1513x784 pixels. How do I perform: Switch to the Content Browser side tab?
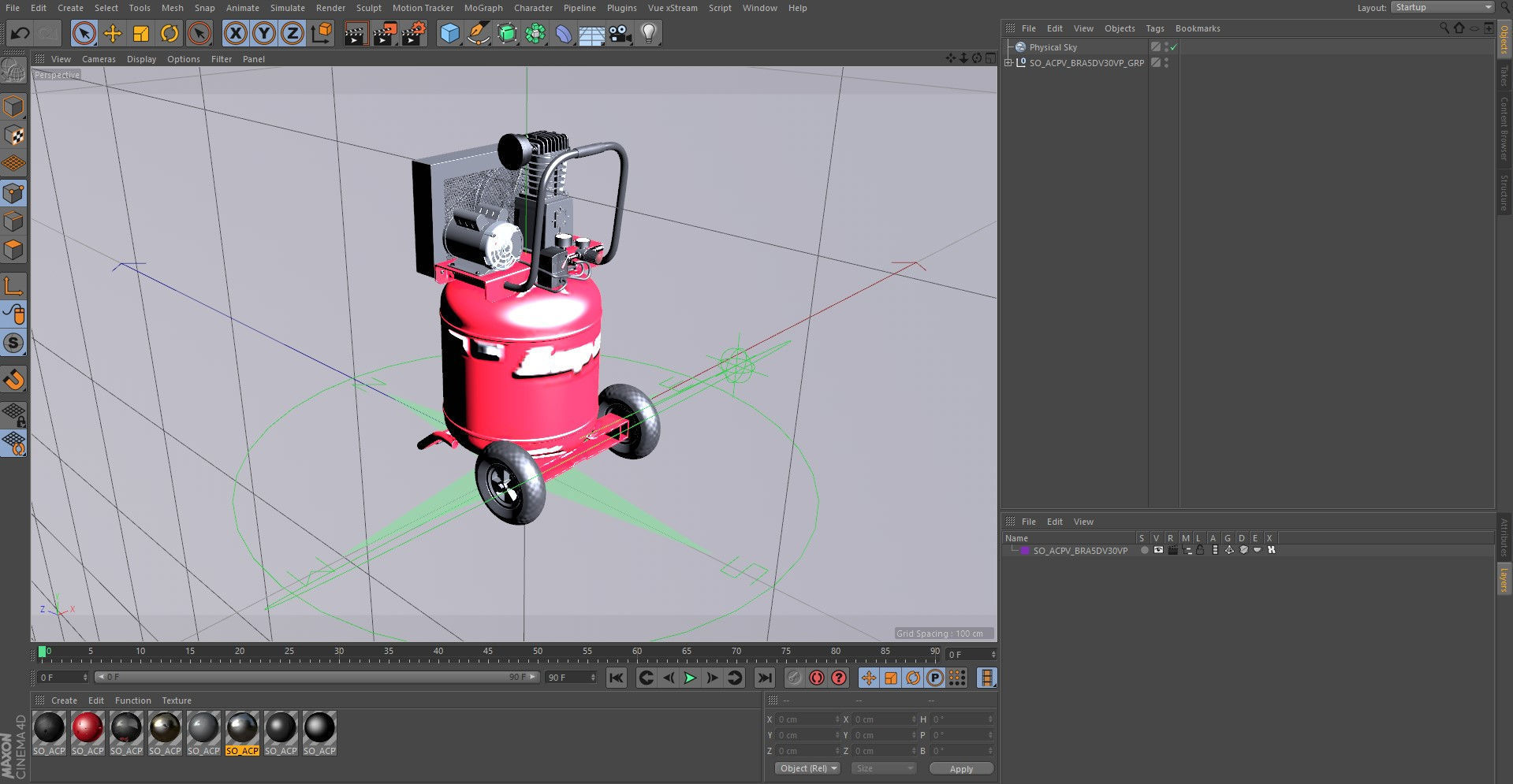point(1504,129)
